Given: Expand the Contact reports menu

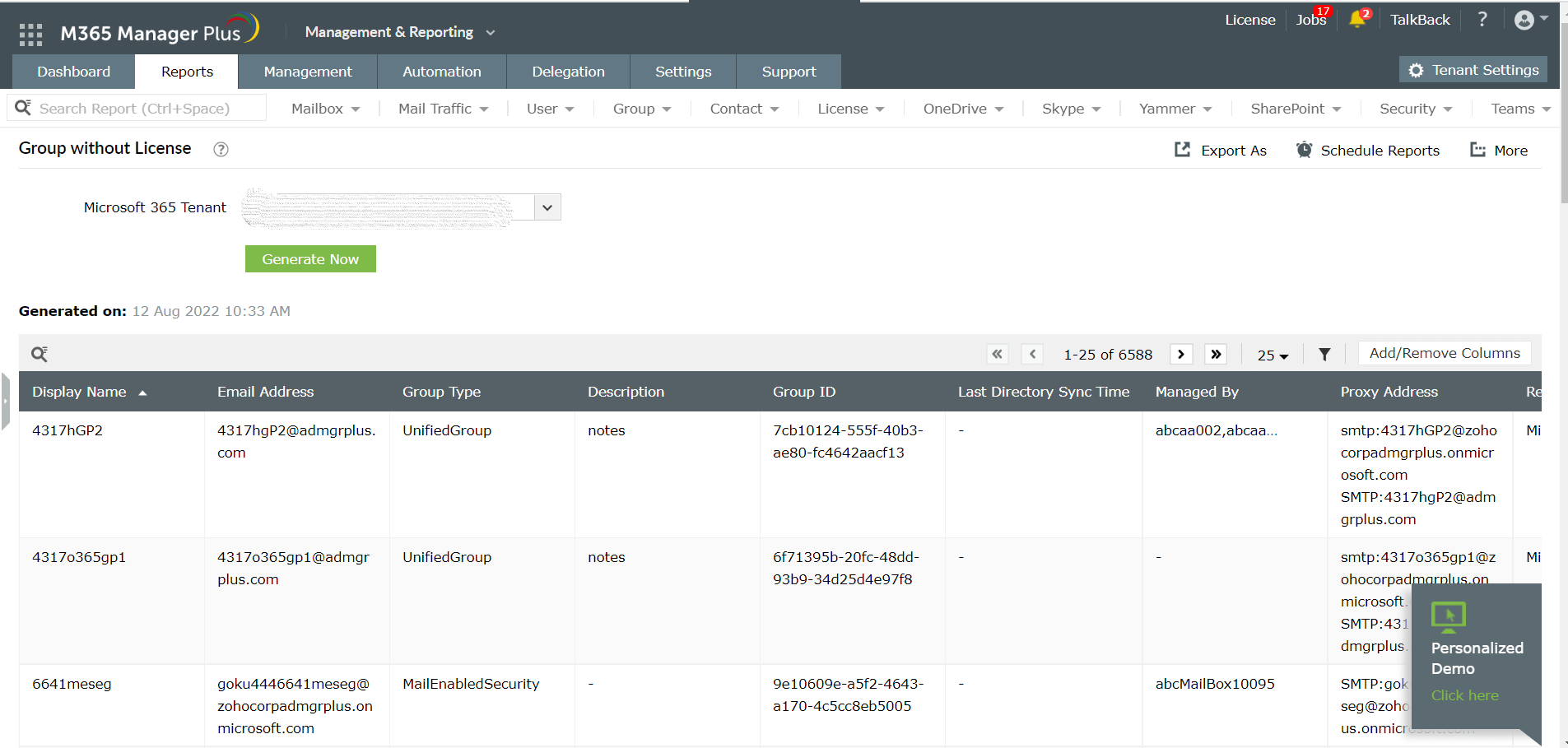Looking at the screenshot, I should (x=744, y=109).
